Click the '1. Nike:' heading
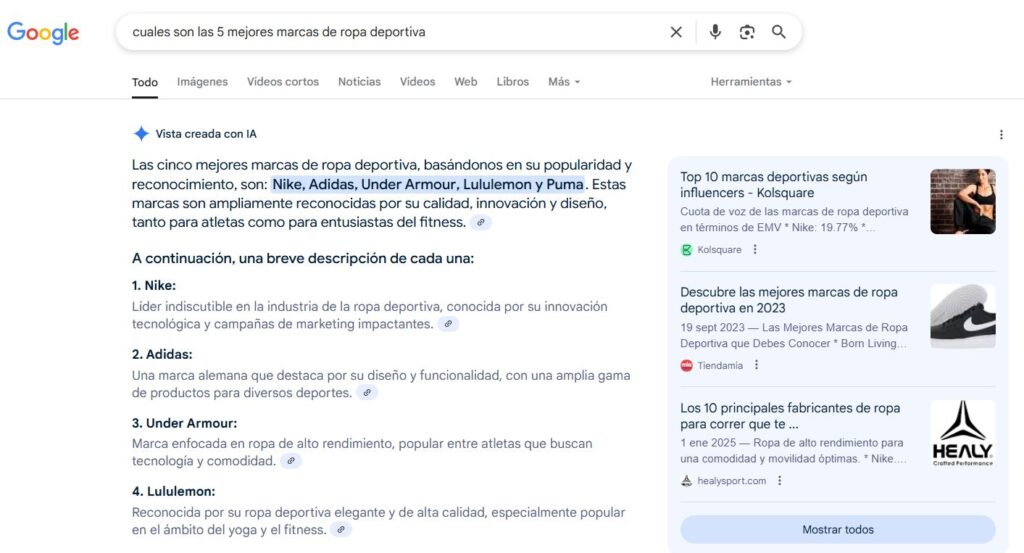Image resolution: width=1024 pixels, height=553 pixels. click(153, 285)
